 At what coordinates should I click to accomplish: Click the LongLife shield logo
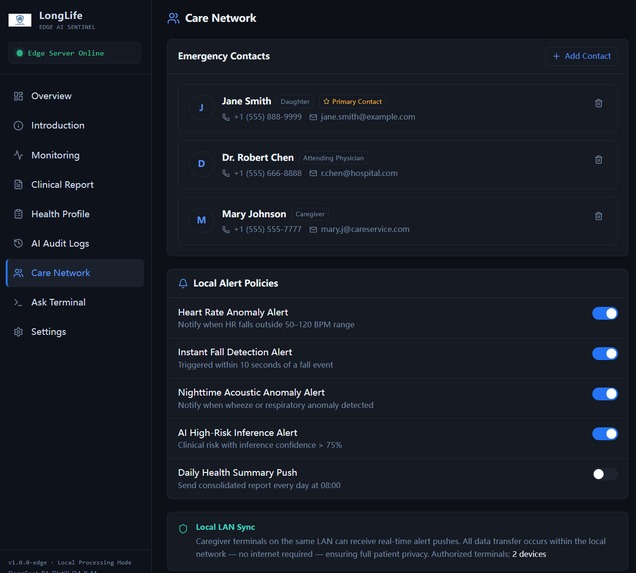(x=19, y=20)
